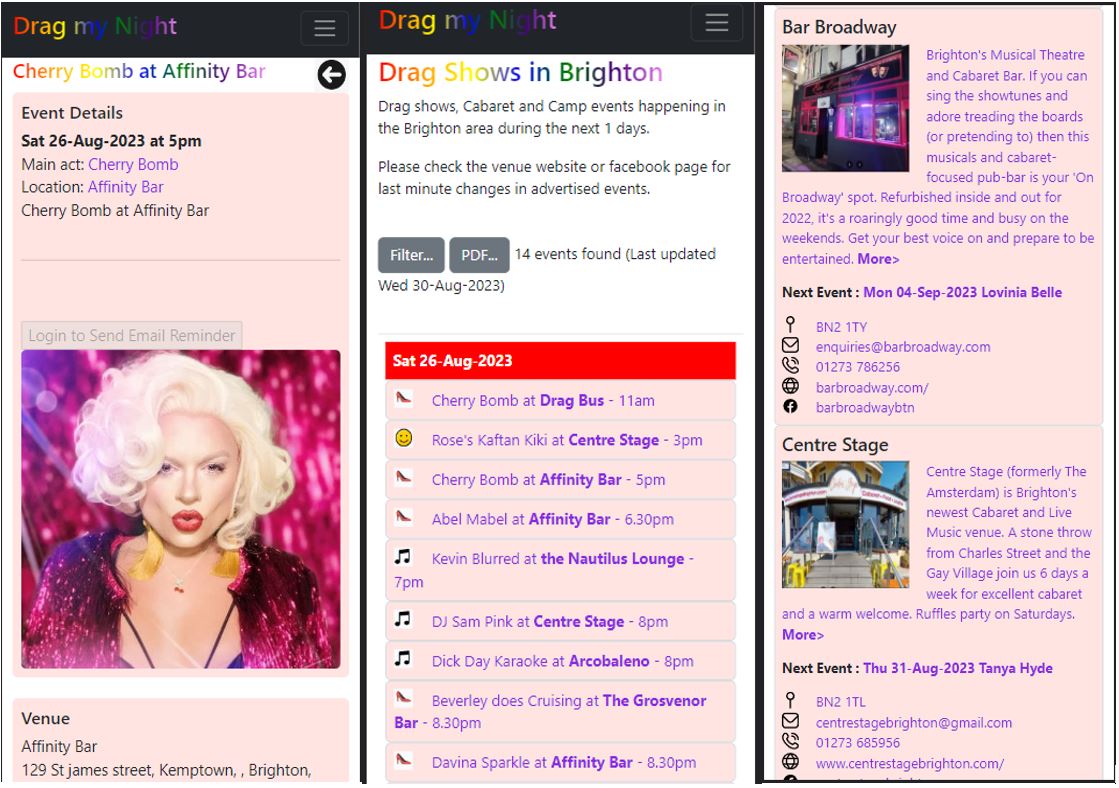Open hamburger menu in left panel
This screenshot has width=1119, height=788.
click(324, 28)
